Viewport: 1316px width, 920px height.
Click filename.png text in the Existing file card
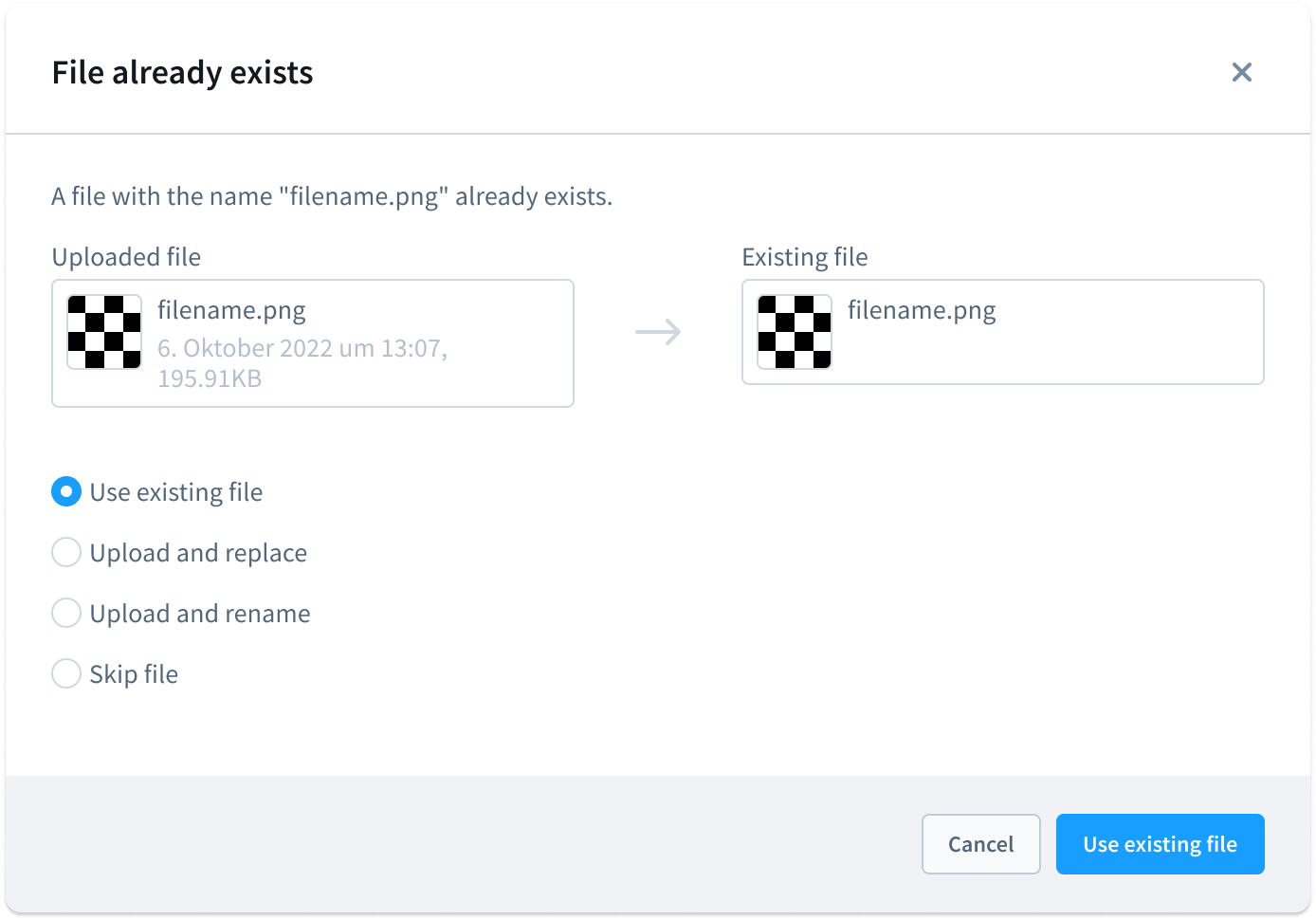click(922, 310)
